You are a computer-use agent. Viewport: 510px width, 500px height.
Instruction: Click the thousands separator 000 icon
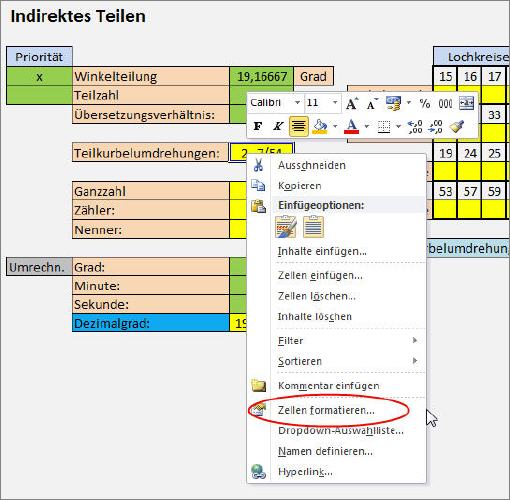point(445,104)
